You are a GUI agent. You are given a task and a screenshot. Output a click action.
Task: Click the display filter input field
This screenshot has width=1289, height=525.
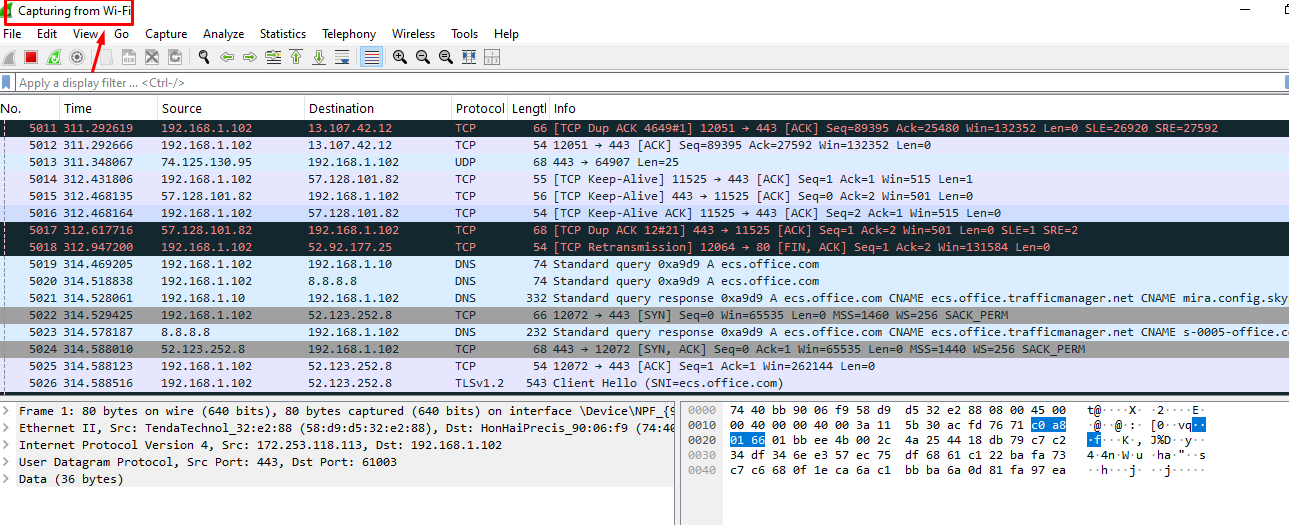tap(650, 83)
